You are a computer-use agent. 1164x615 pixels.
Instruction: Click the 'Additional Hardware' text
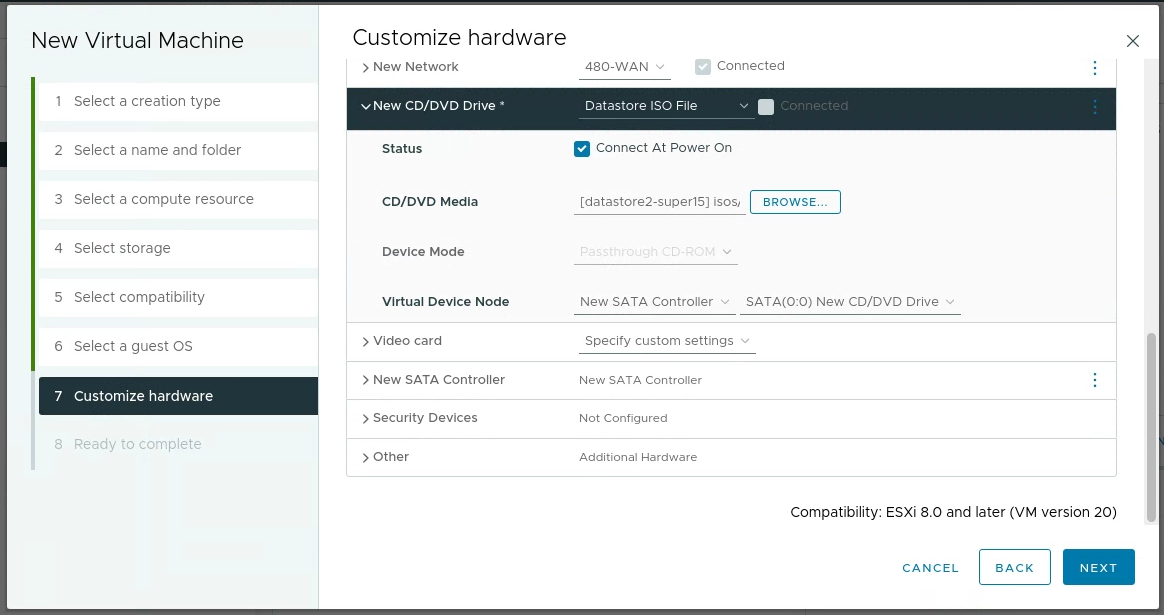click(638, 458)
